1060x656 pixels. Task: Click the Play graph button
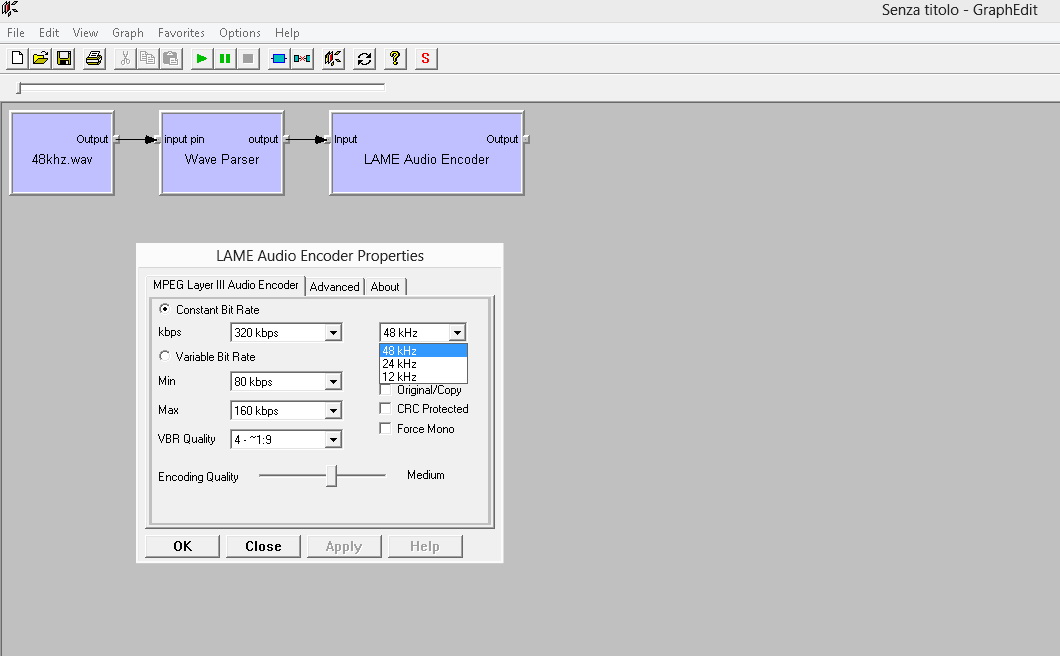click(x=202, y=59)
